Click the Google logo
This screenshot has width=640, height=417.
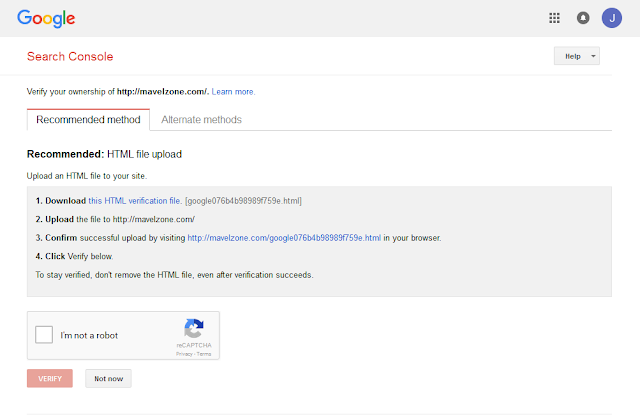tap(46, 18)
